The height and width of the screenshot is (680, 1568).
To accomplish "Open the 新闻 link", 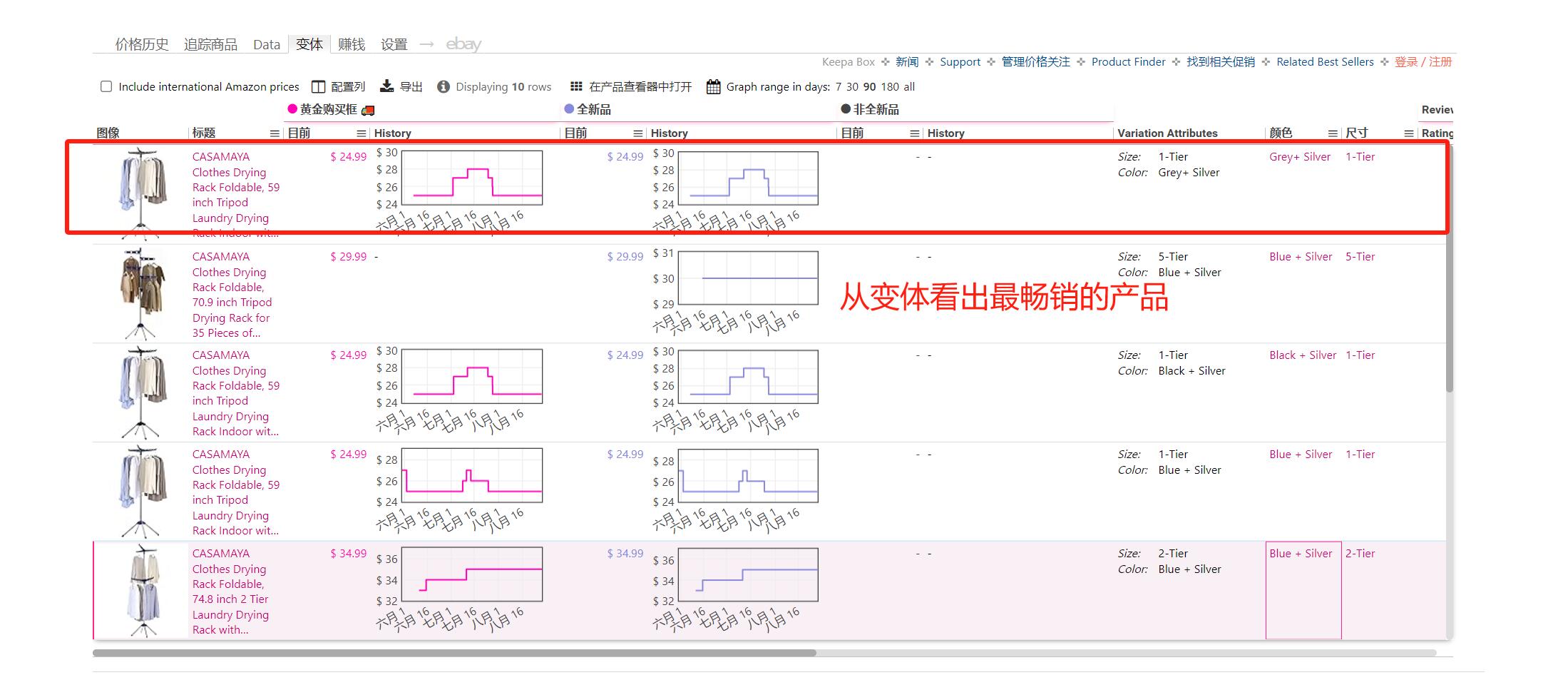I will click(907, 62).
